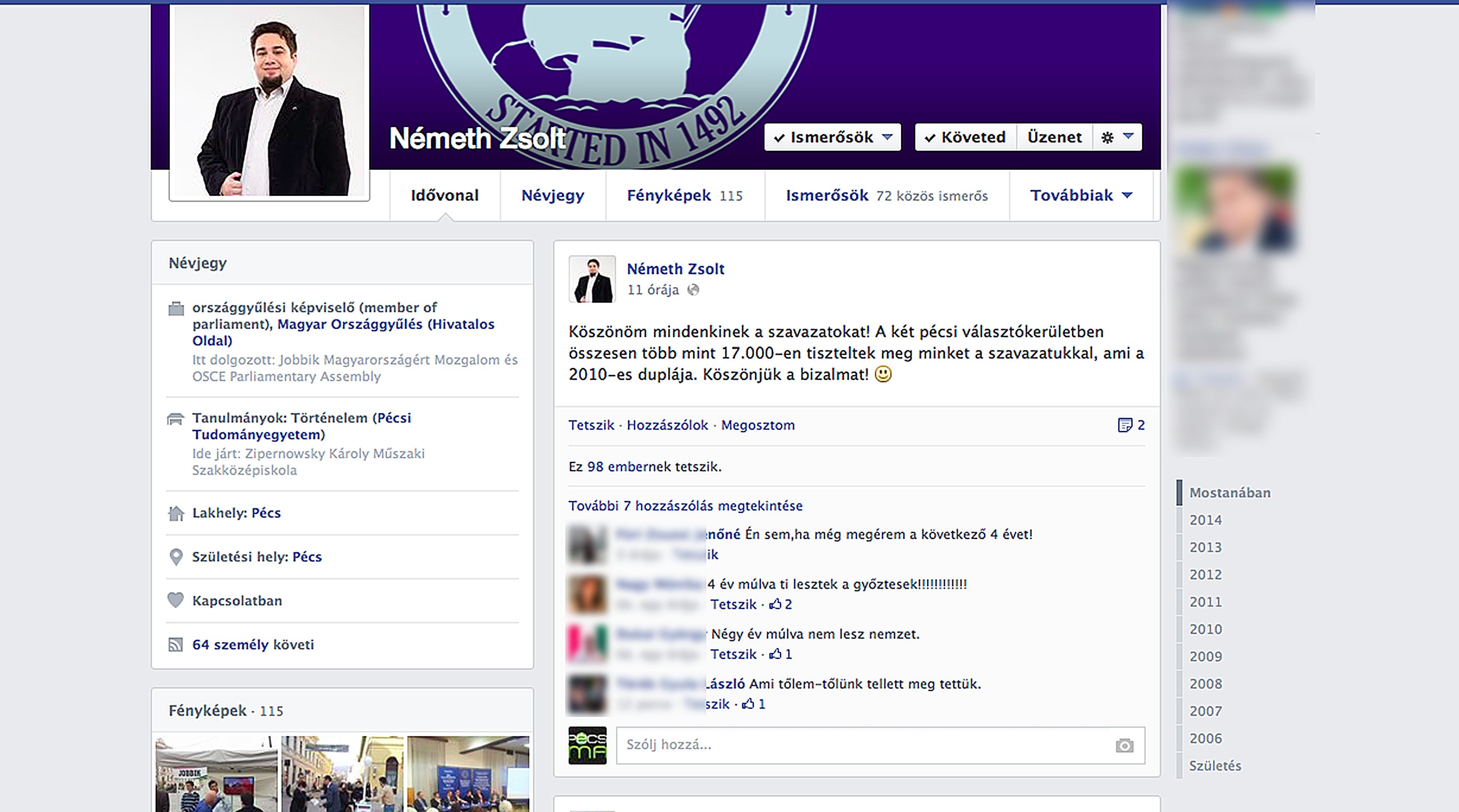Toggle the Követed following button
Viewport: 1459px width, 812px height.
pos(966,137)
